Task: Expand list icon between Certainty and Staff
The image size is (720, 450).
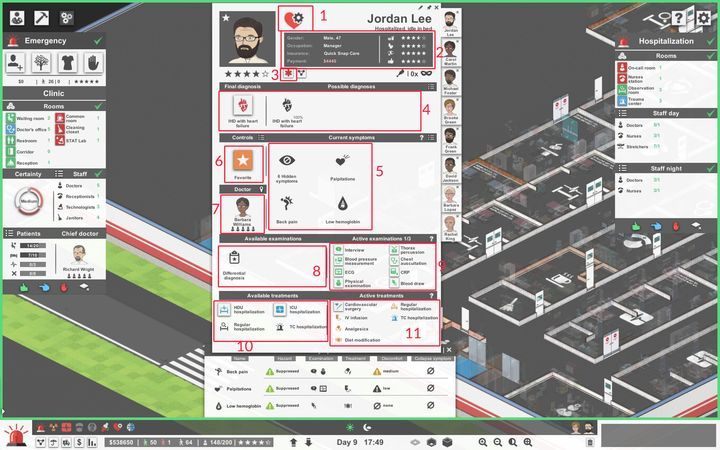Action: (x=59, y=174)
